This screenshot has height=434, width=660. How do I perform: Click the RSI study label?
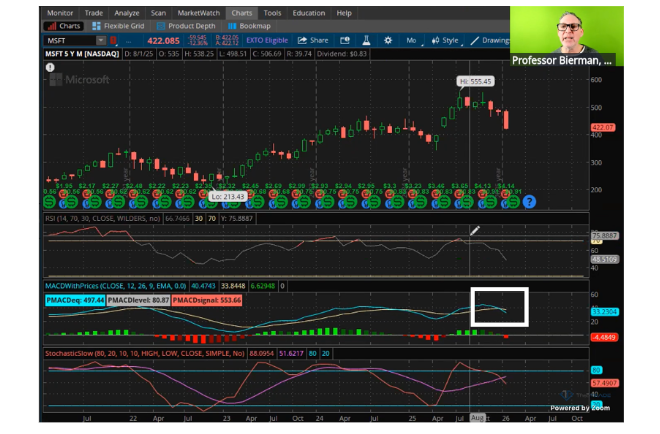point(103,218)
